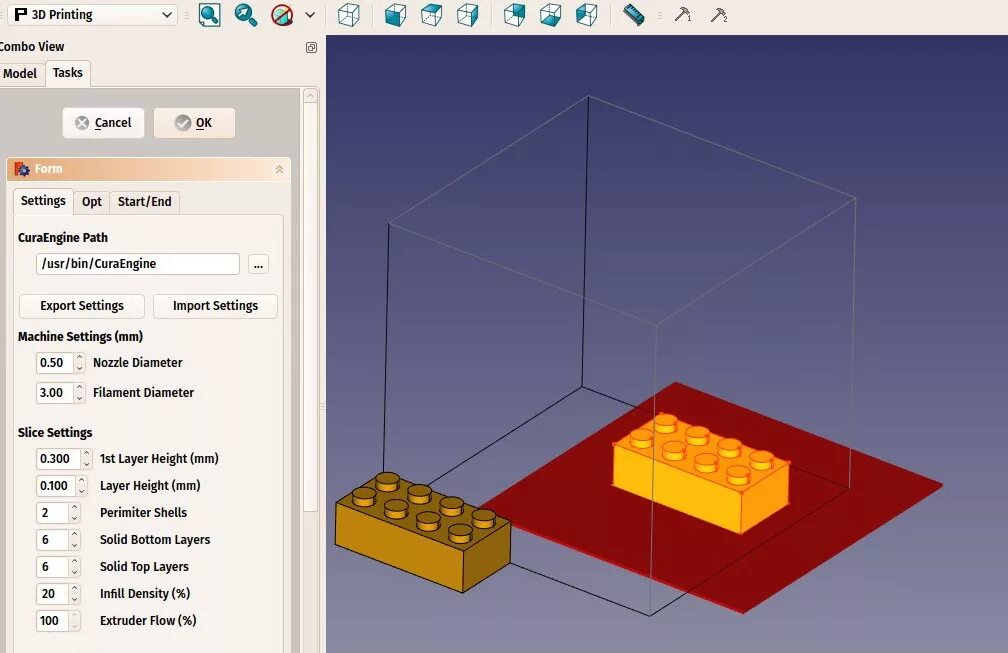The width and height of the screenshot is (1008, 653).
Task: Click the Nozzle Diameter value field
Action: pos(55,362)
